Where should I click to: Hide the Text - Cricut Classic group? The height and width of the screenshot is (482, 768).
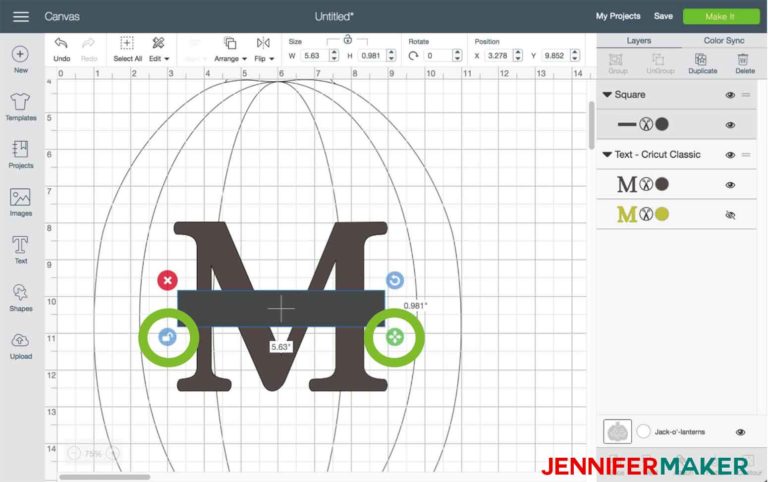(x=730, y=155)
